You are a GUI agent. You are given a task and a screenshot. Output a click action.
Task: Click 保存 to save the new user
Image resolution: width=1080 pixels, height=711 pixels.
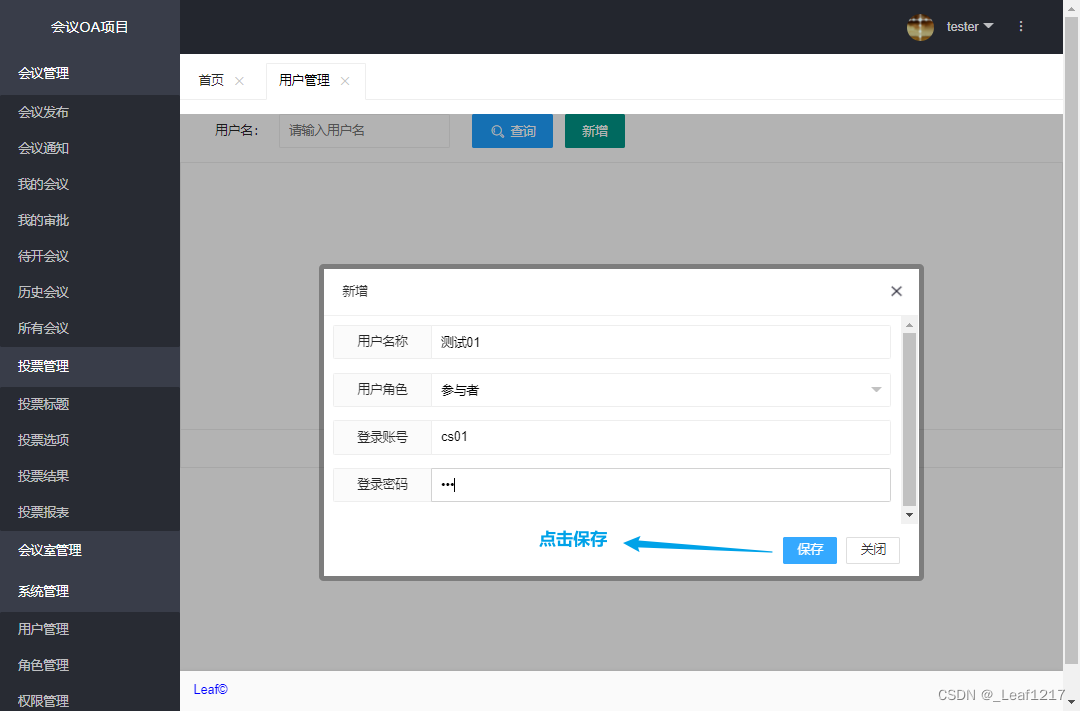tap(810, 550)
